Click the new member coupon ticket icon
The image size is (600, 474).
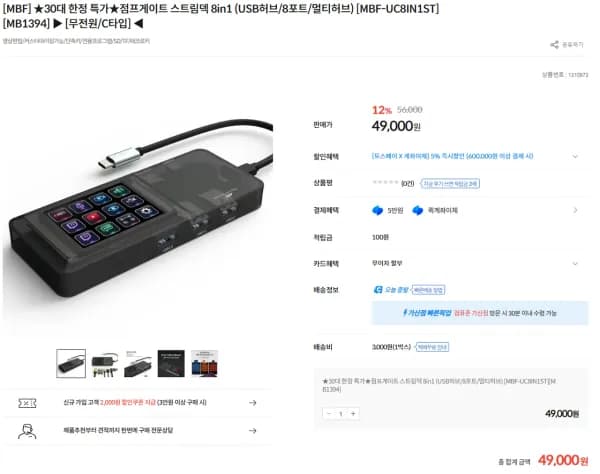point(27,403)
